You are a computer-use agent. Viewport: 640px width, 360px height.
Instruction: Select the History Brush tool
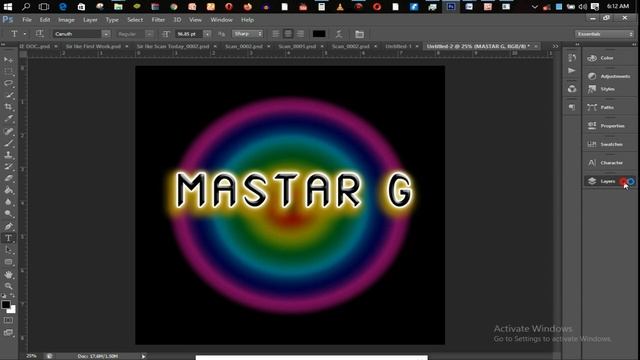[9, 167]
